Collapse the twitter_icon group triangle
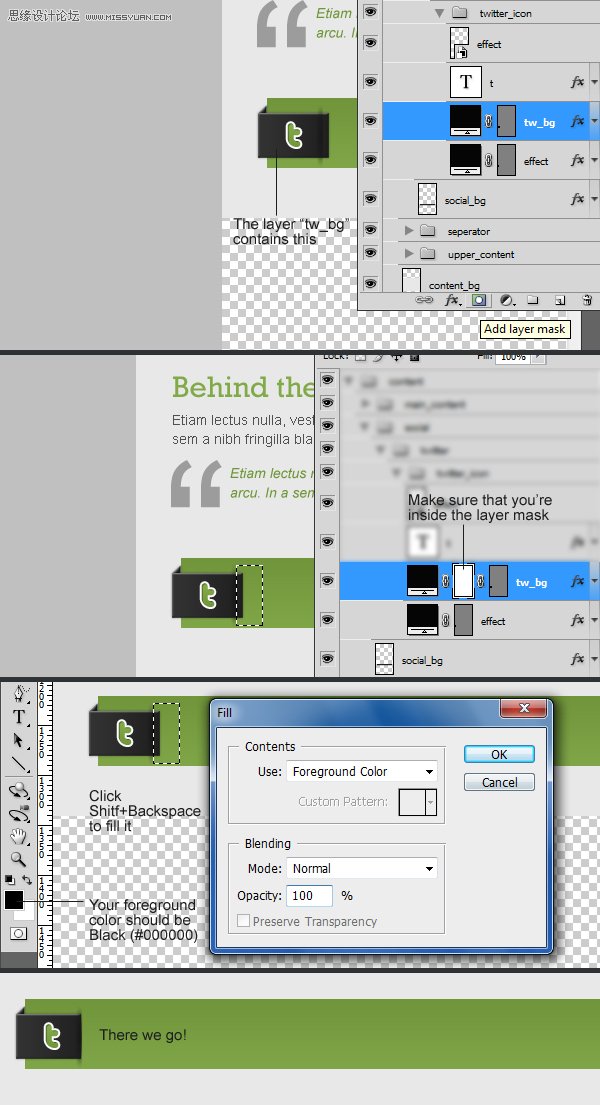Image resolution: width=600 pixels, height=1105 pixels. (440, 13)
